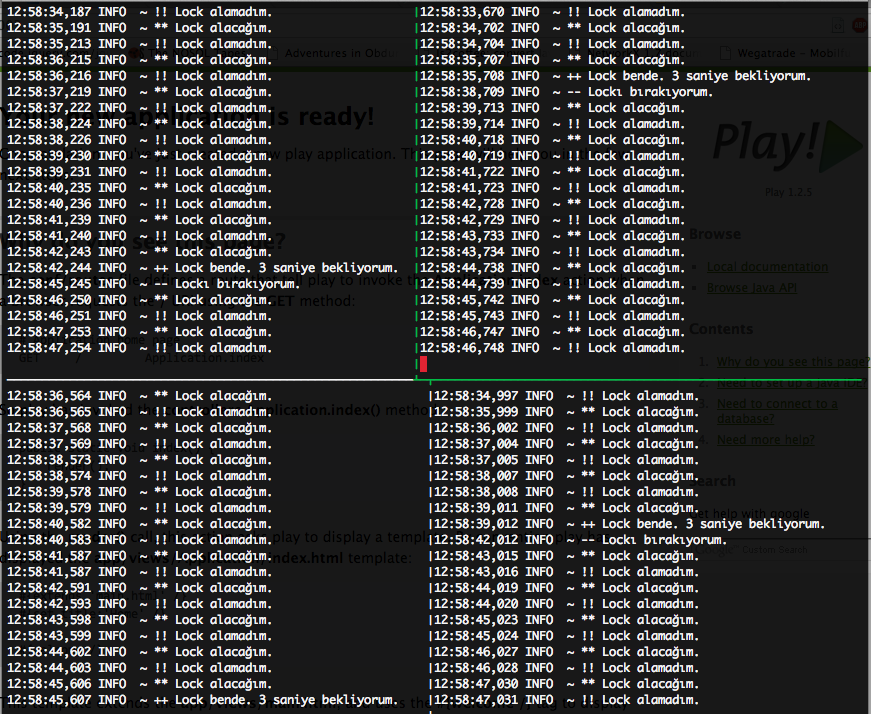Follow the Why do you see this page link

(x=793, y=362)
